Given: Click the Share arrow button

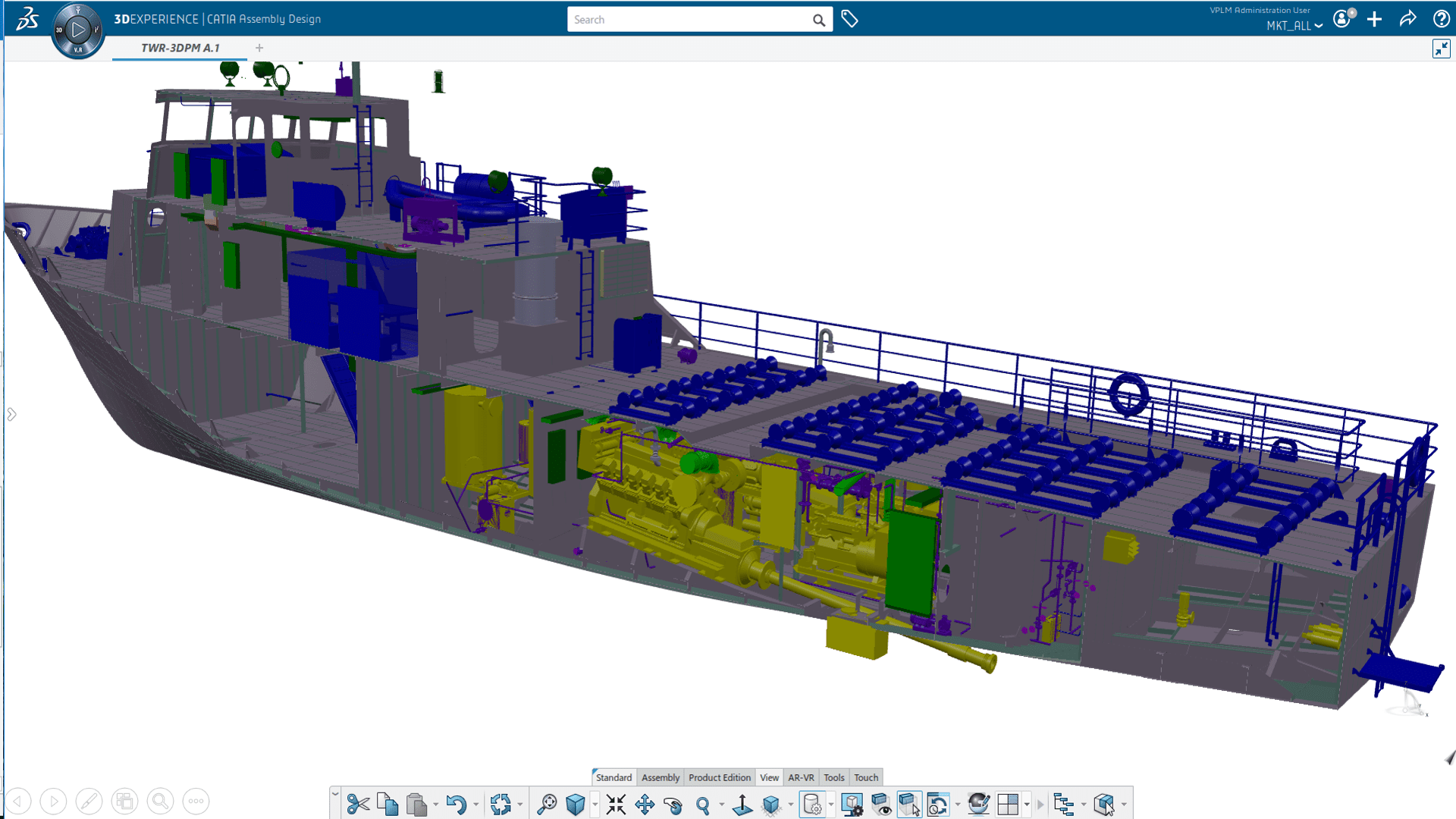Looking at the screenshot, I should pyautogui.click(x=1407, y=19).
